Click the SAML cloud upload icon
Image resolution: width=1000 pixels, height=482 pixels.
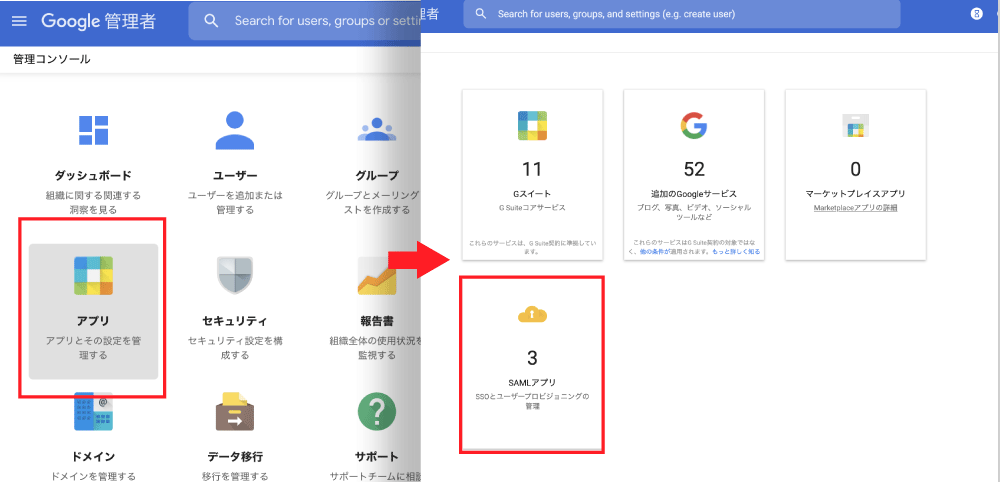[533, 314]
